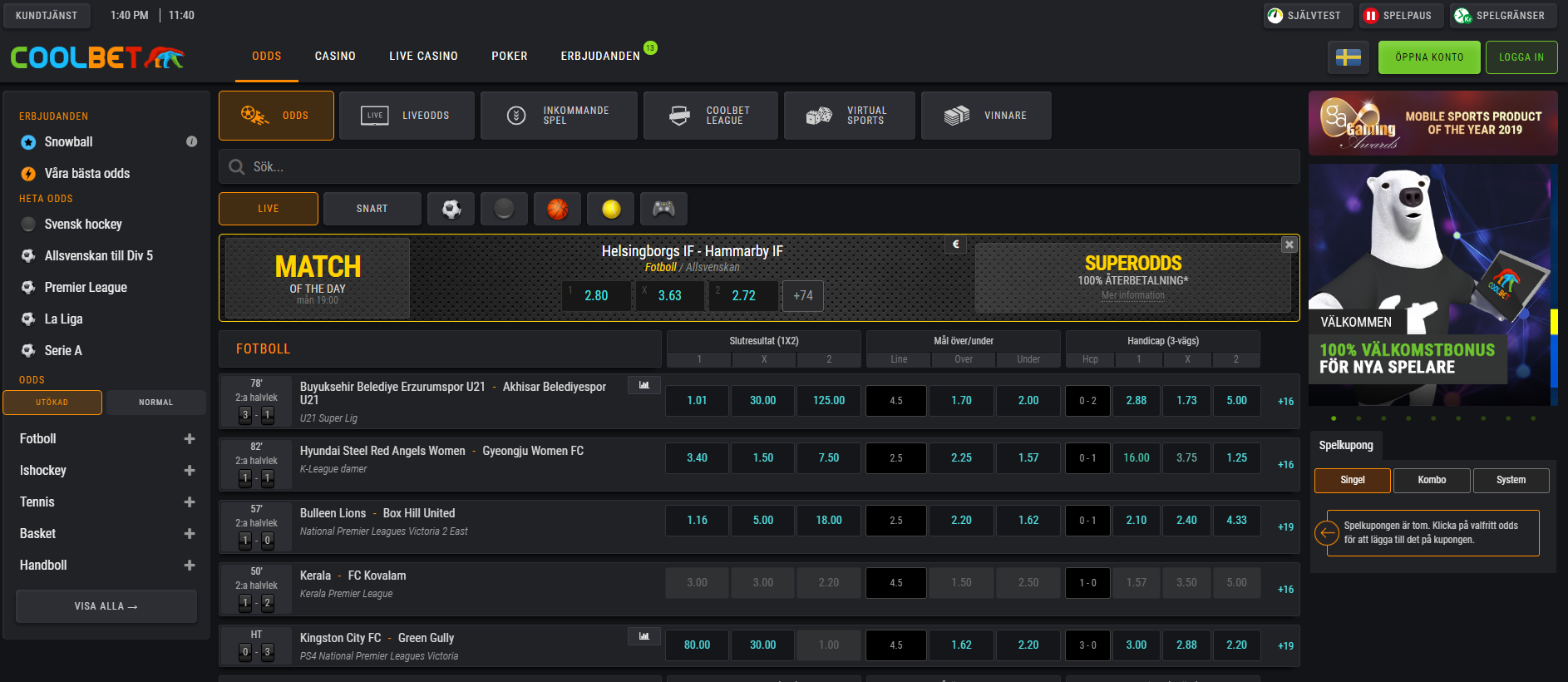Toggle the Live filter

coord(269,209)
